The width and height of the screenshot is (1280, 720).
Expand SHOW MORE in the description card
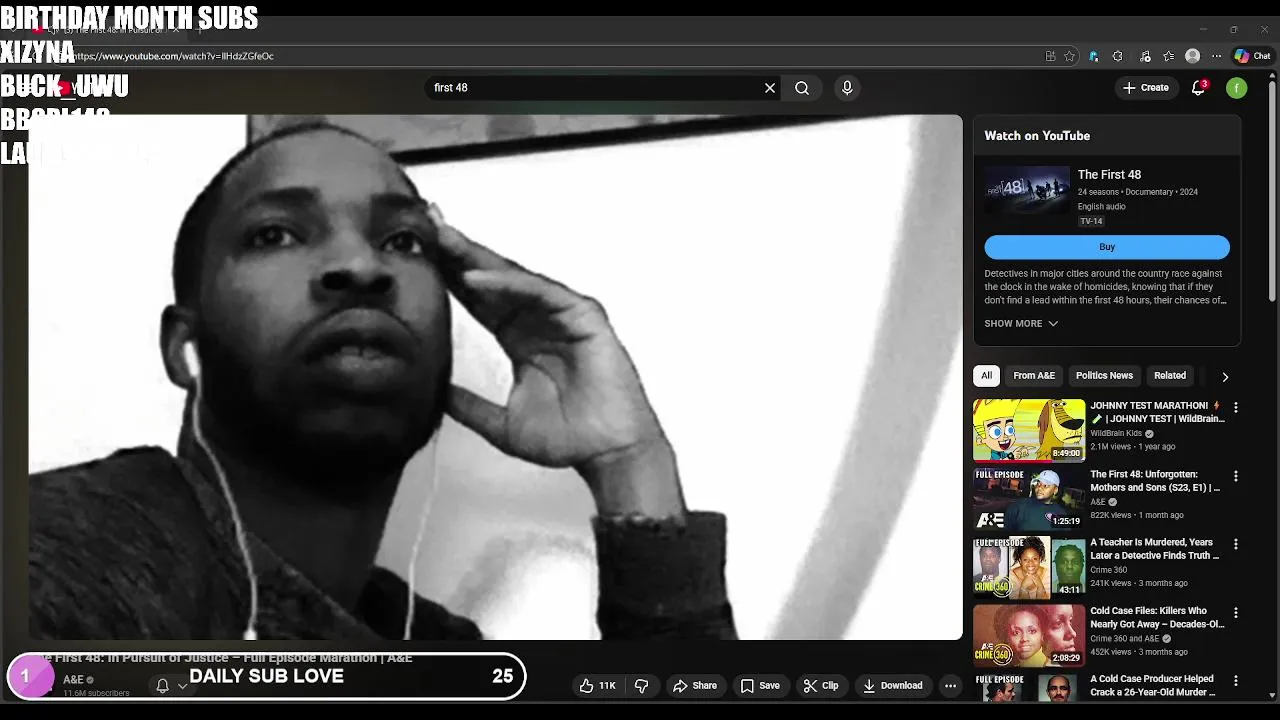[x=1021, y=323]
